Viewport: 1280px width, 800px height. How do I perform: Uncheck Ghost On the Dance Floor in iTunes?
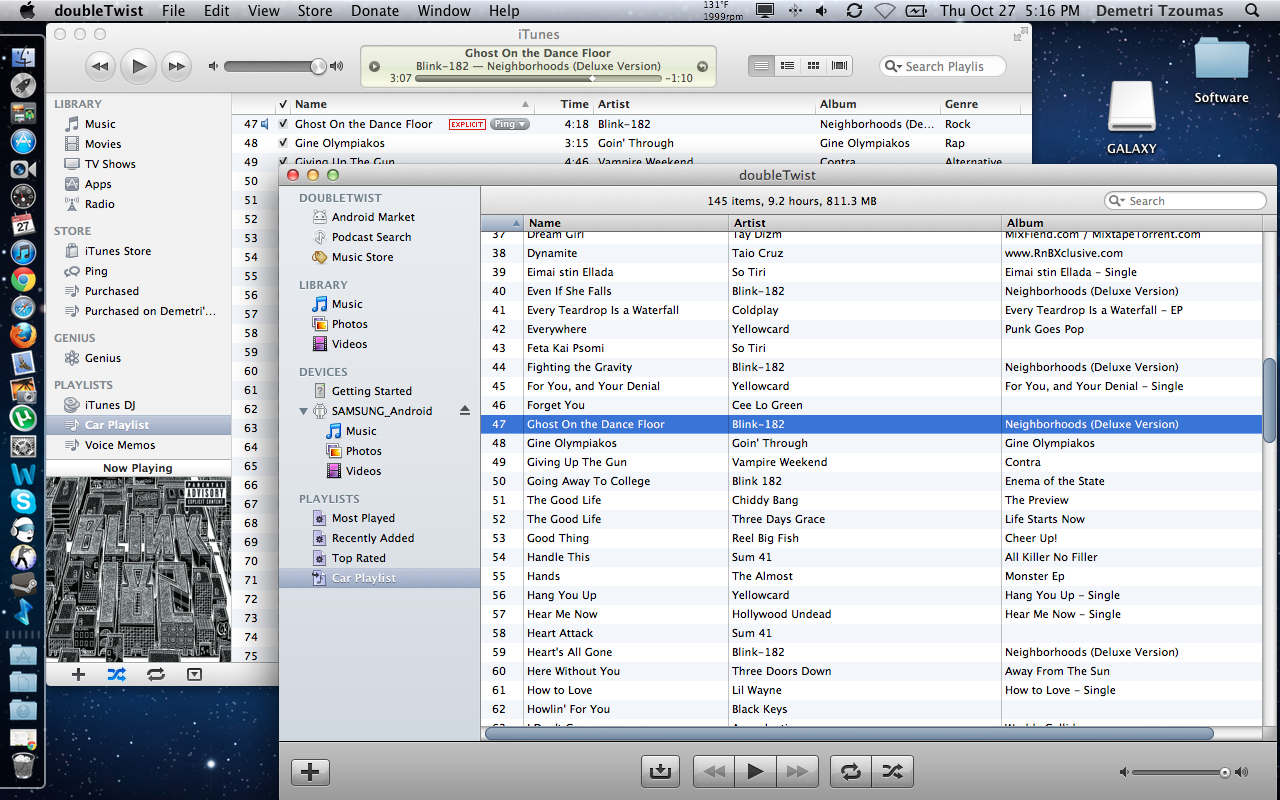[x=283, y=124]
